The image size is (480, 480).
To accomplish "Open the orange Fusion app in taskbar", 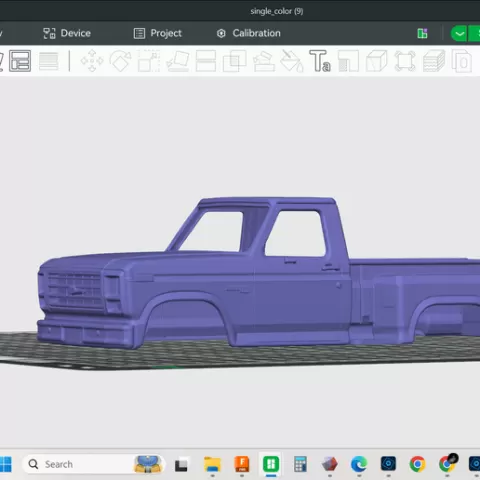I will pos(242,464).
